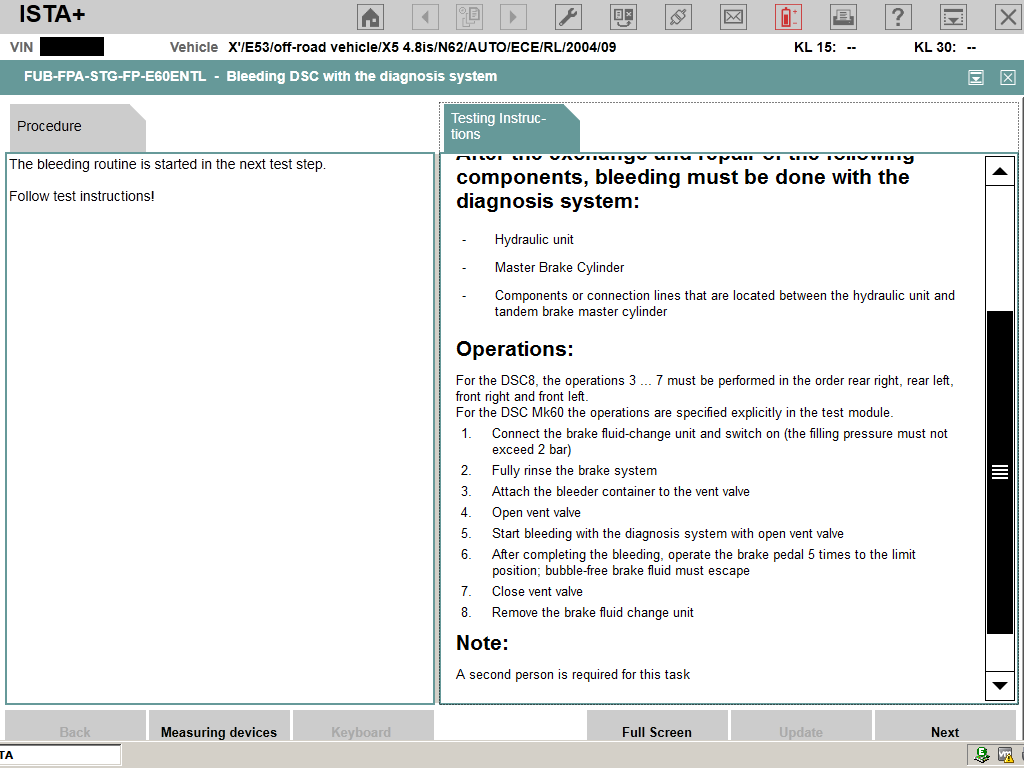Go to the ISTA+ home screen

pos(371,17)
